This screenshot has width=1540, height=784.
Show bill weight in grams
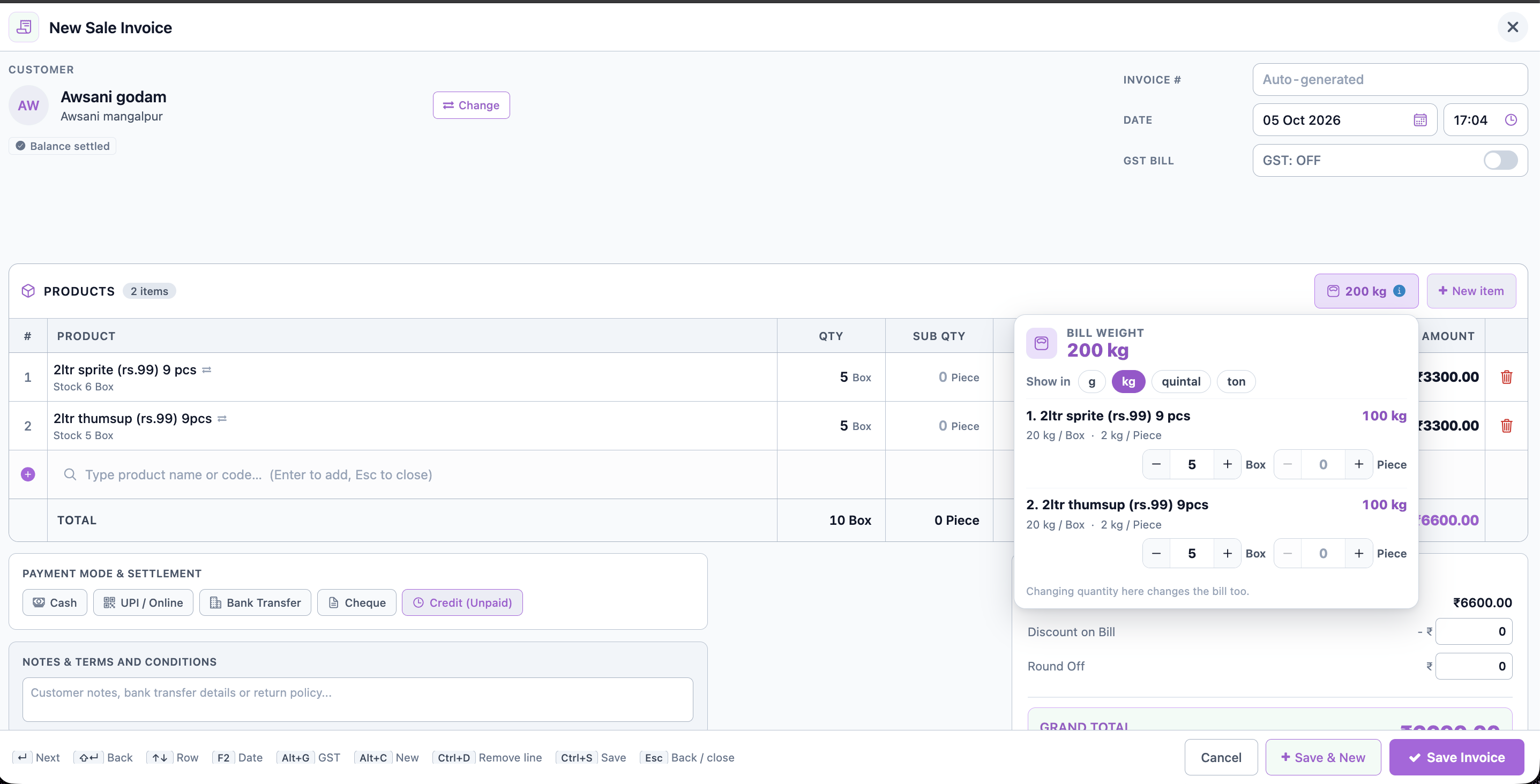[1092, 381]
